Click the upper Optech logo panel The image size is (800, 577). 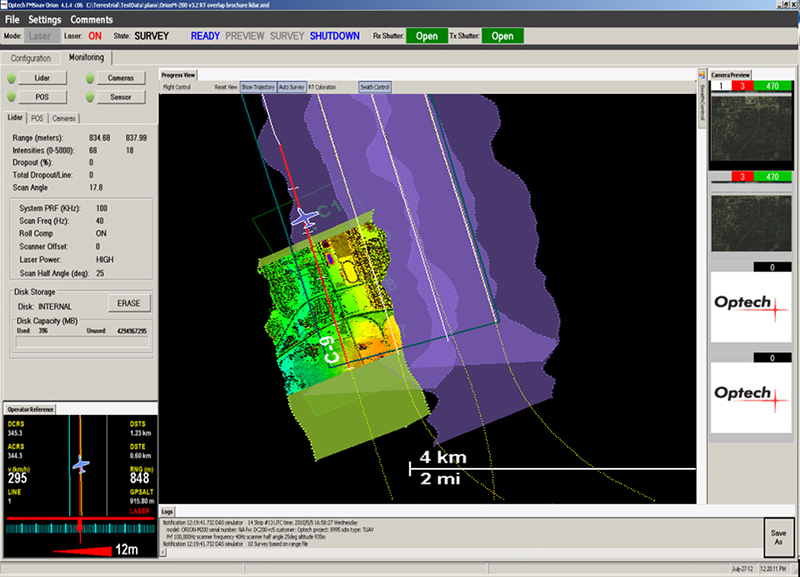[749, 307]
